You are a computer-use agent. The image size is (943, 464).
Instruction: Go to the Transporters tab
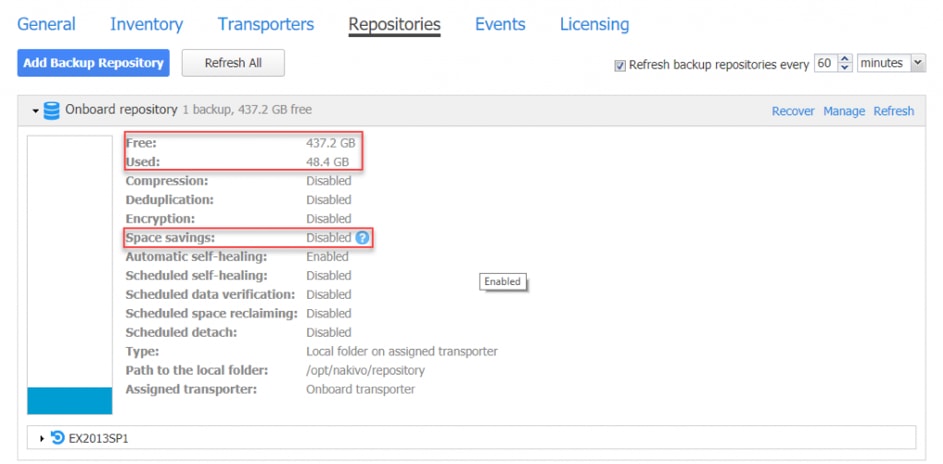coord(265,24)
